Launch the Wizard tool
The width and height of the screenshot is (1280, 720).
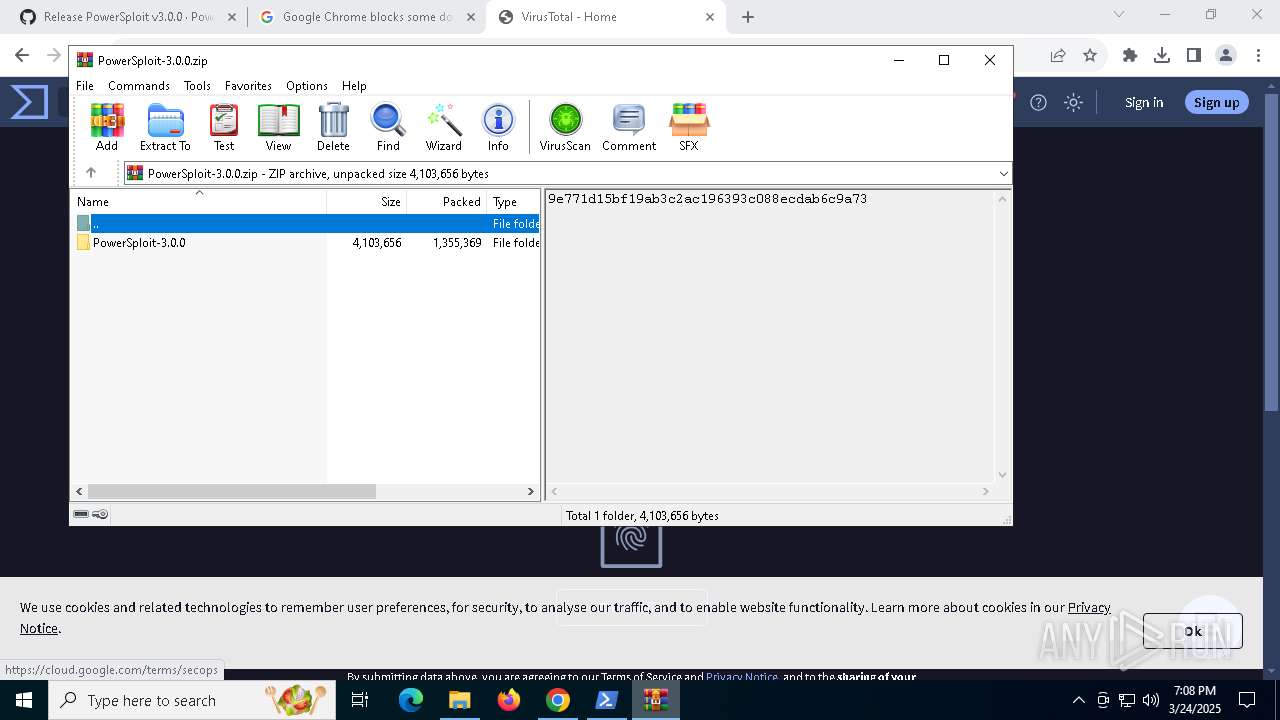pos(444,127)
